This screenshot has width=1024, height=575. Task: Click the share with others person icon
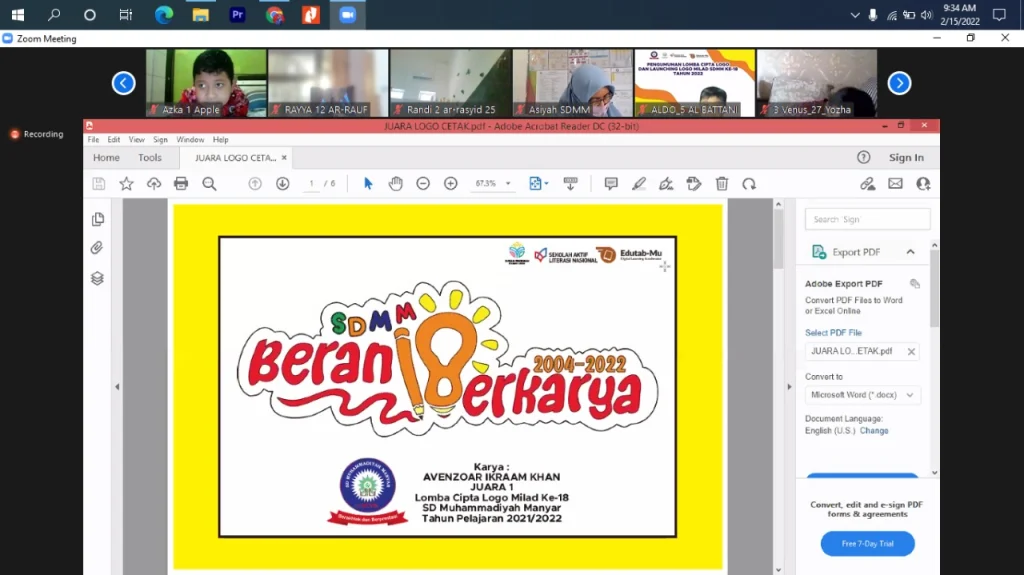coord(923,184)
